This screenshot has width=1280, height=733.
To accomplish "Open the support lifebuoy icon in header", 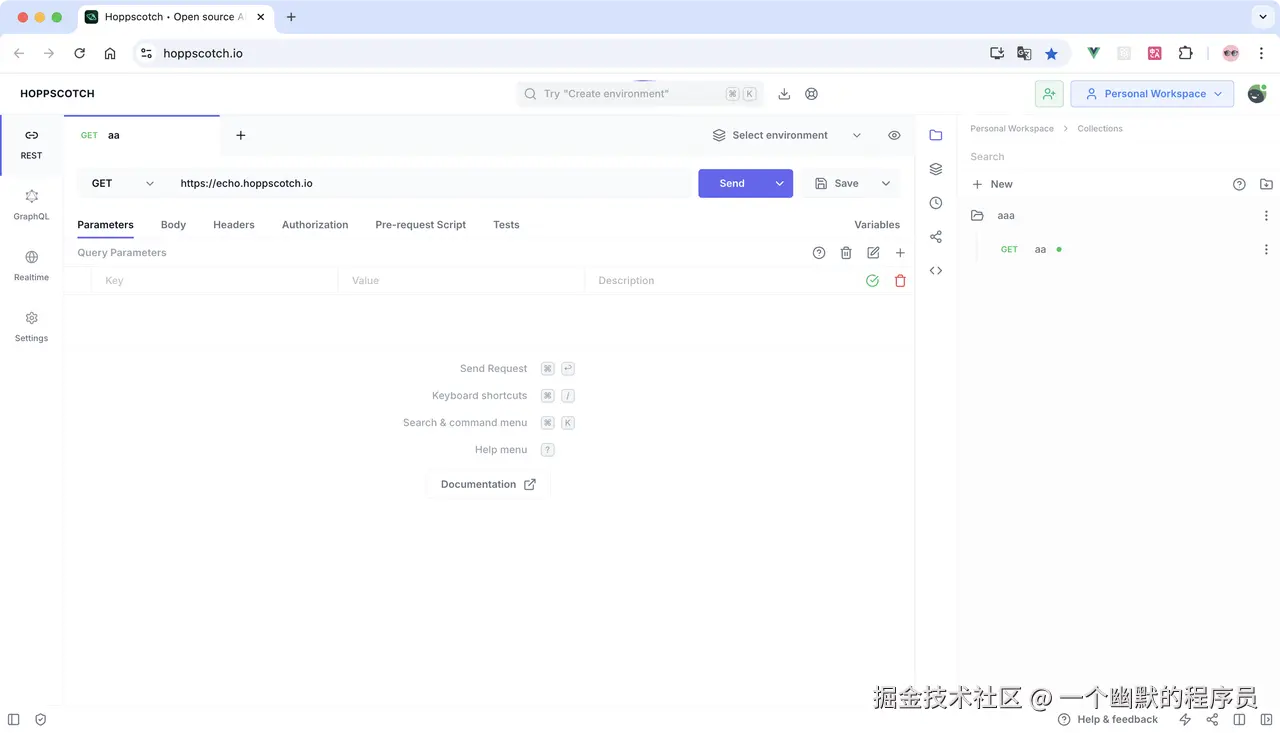I will [812, 94].
